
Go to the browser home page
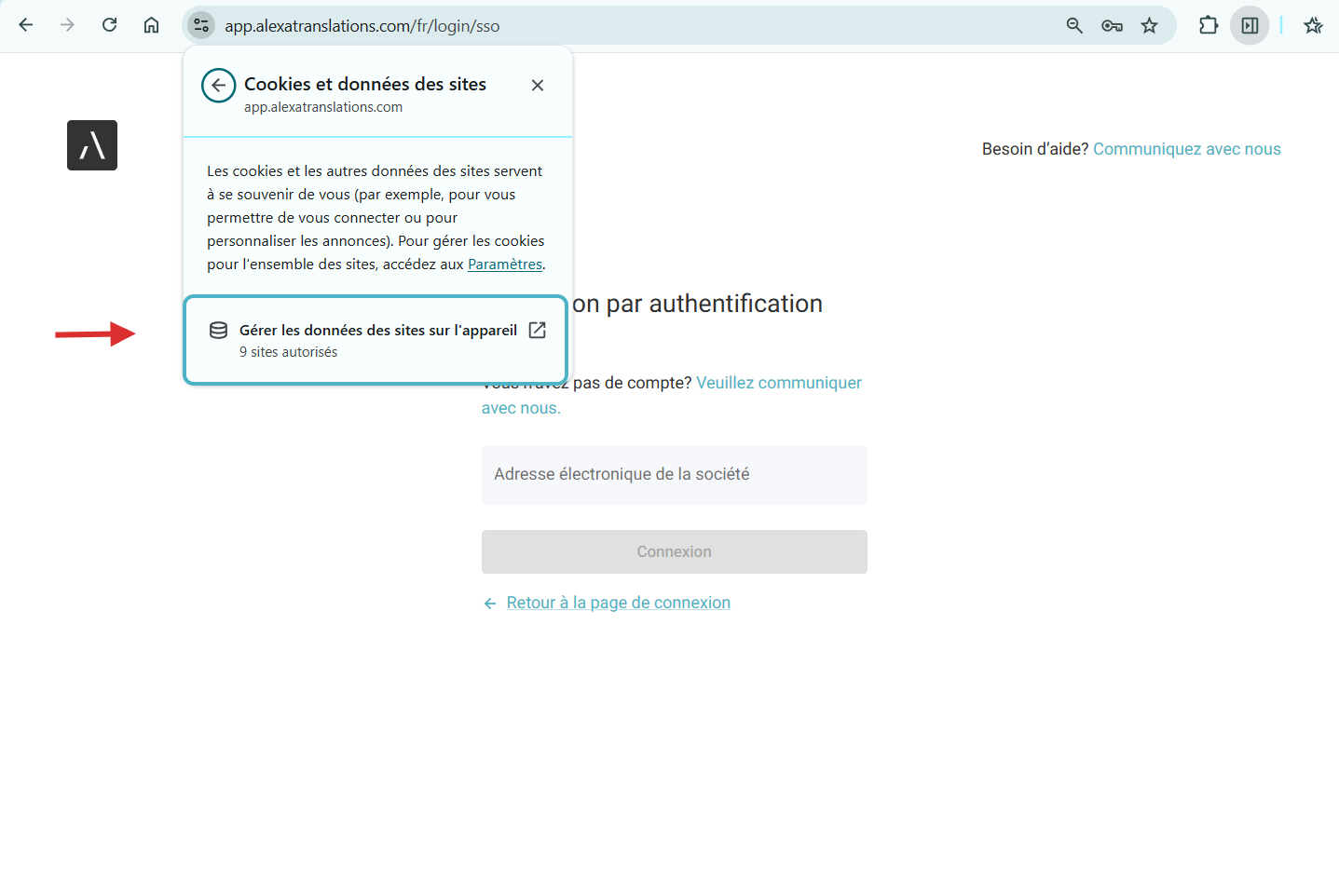[x=151, y=25]
